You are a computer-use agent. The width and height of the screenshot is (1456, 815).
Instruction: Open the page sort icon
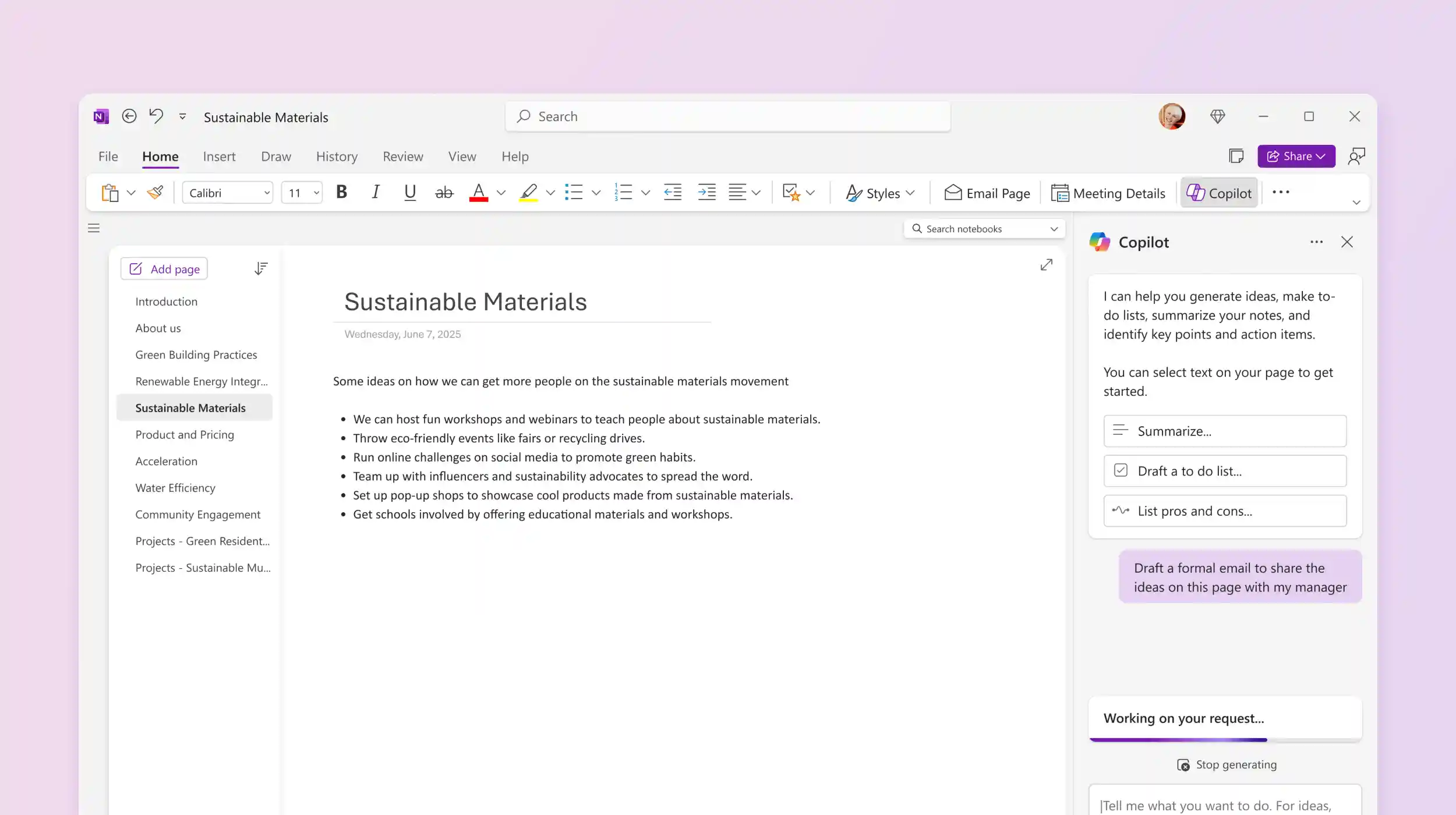click(x=261, y=268)
